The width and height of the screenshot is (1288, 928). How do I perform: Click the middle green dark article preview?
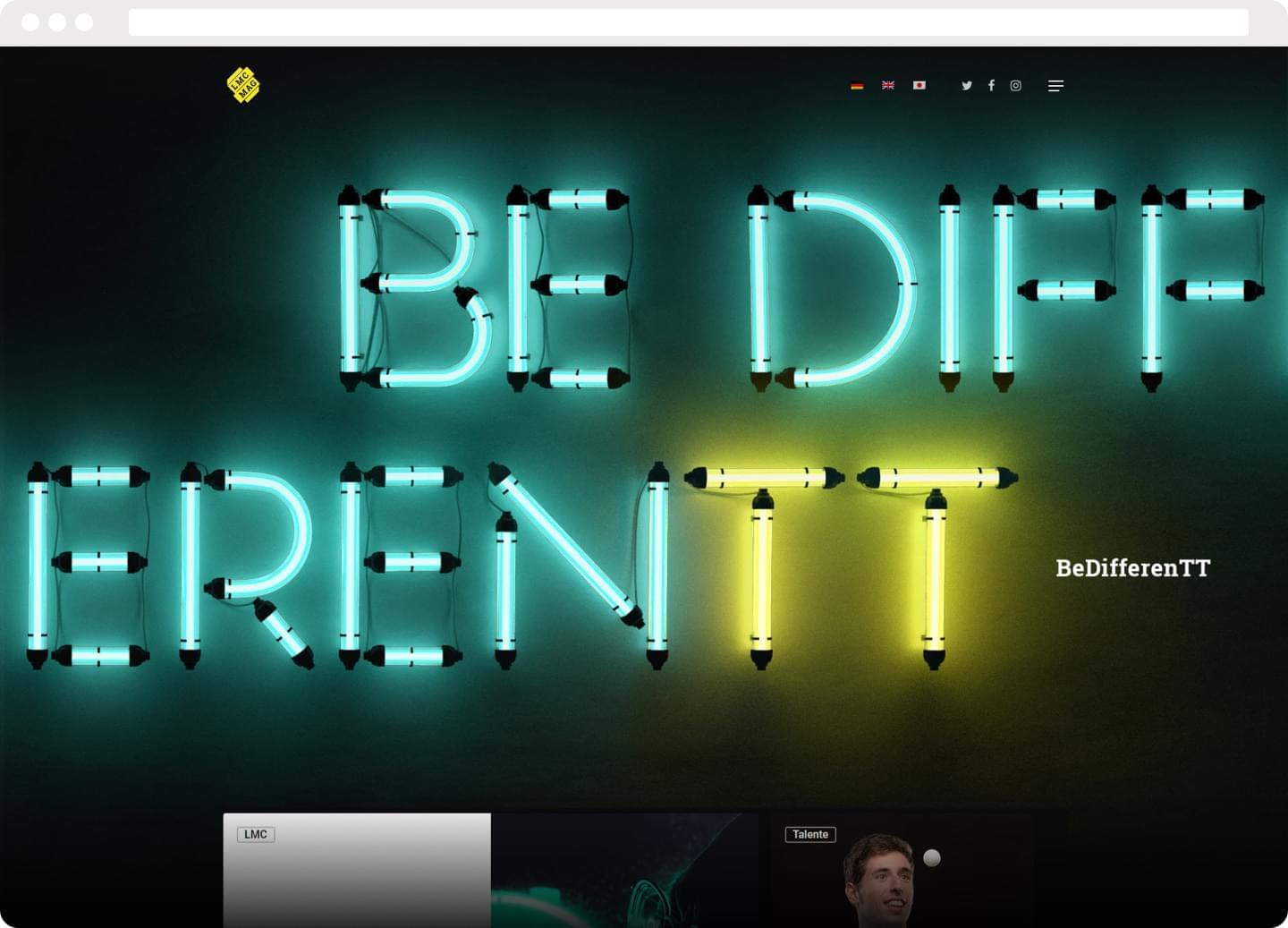click(626, 873)
